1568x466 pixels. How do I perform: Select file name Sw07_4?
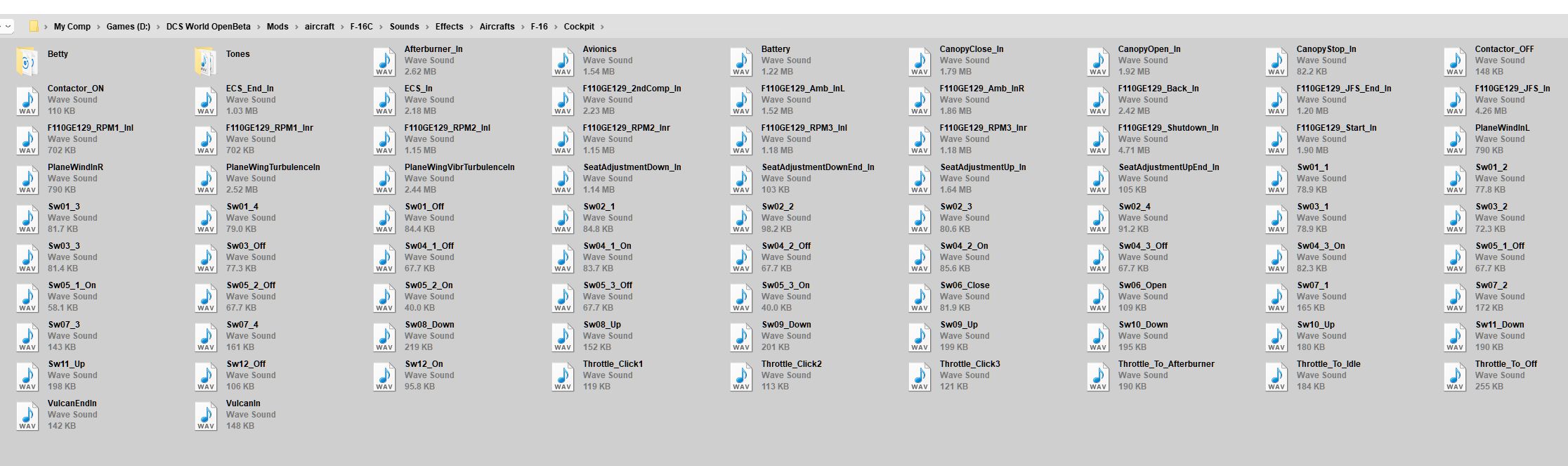coord(243,325)
